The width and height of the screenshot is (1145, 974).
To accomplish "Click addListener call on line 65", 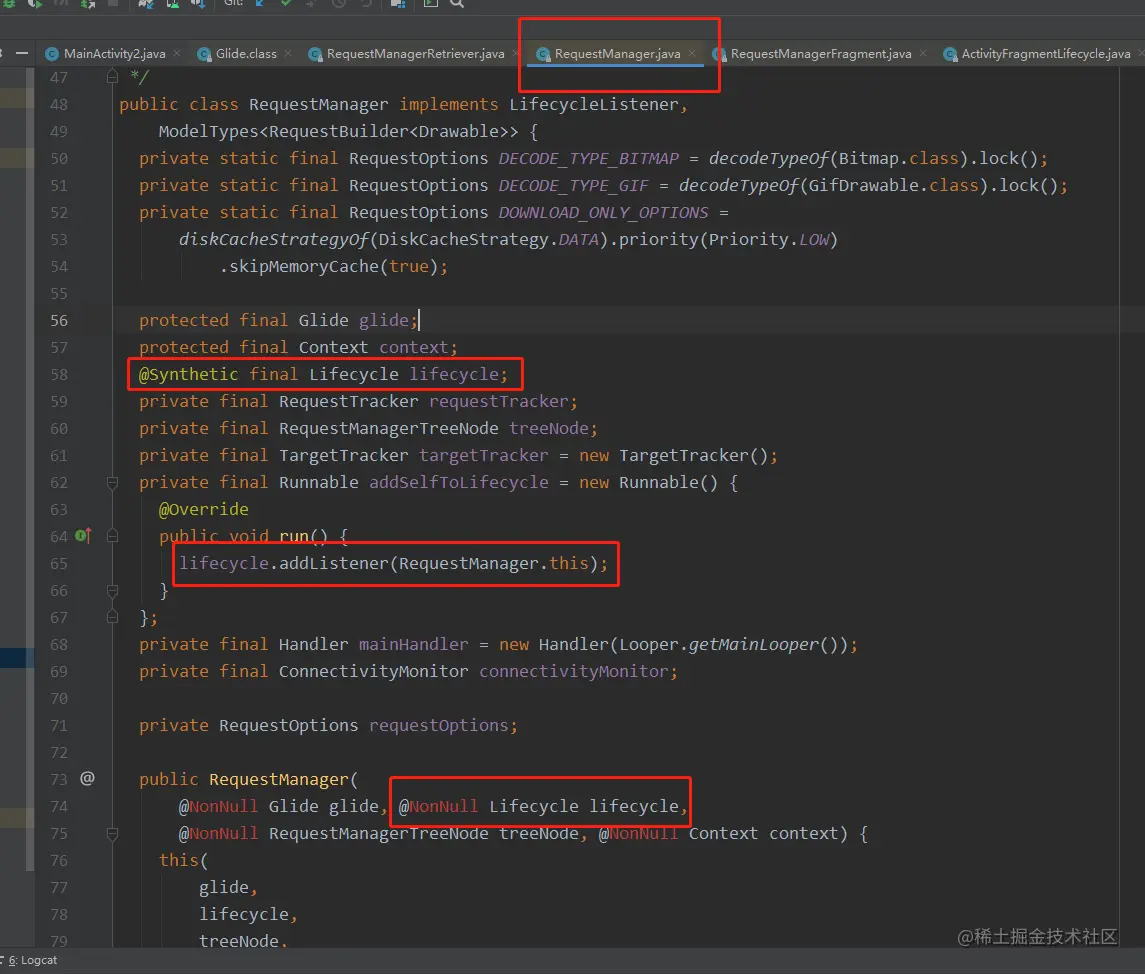I will click(x=334, y=564).
